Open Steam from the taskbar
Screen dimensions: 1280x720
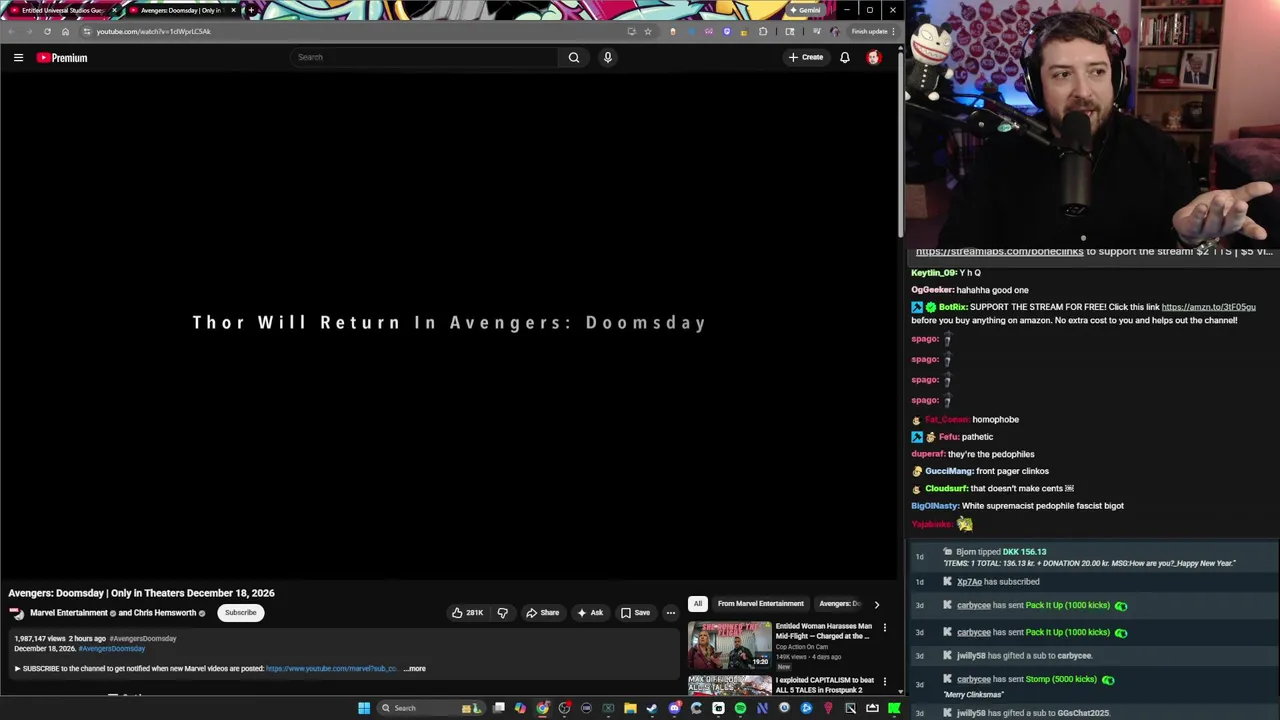tap(652, 708)
